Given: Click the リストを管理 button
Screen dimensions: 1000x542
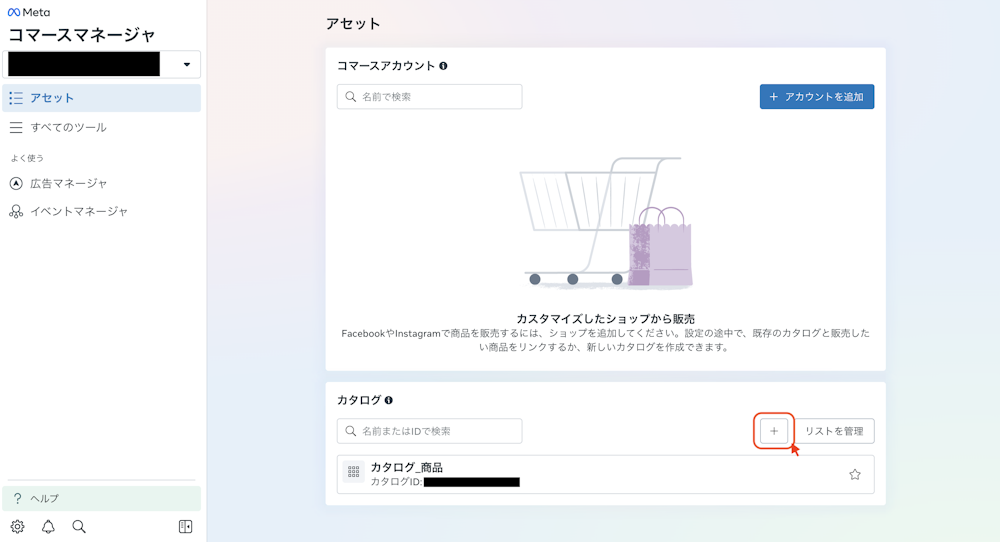Looking at the screenshot, I should click(x=834, y=431).
